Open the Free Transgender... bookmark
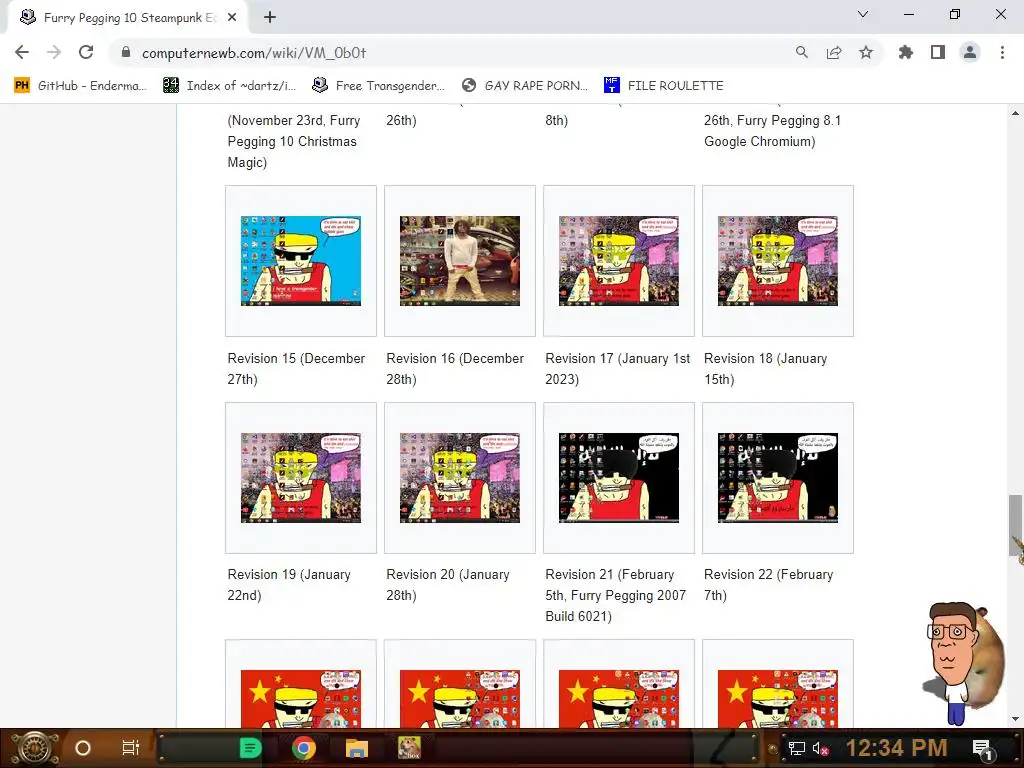 click(378, 86)
